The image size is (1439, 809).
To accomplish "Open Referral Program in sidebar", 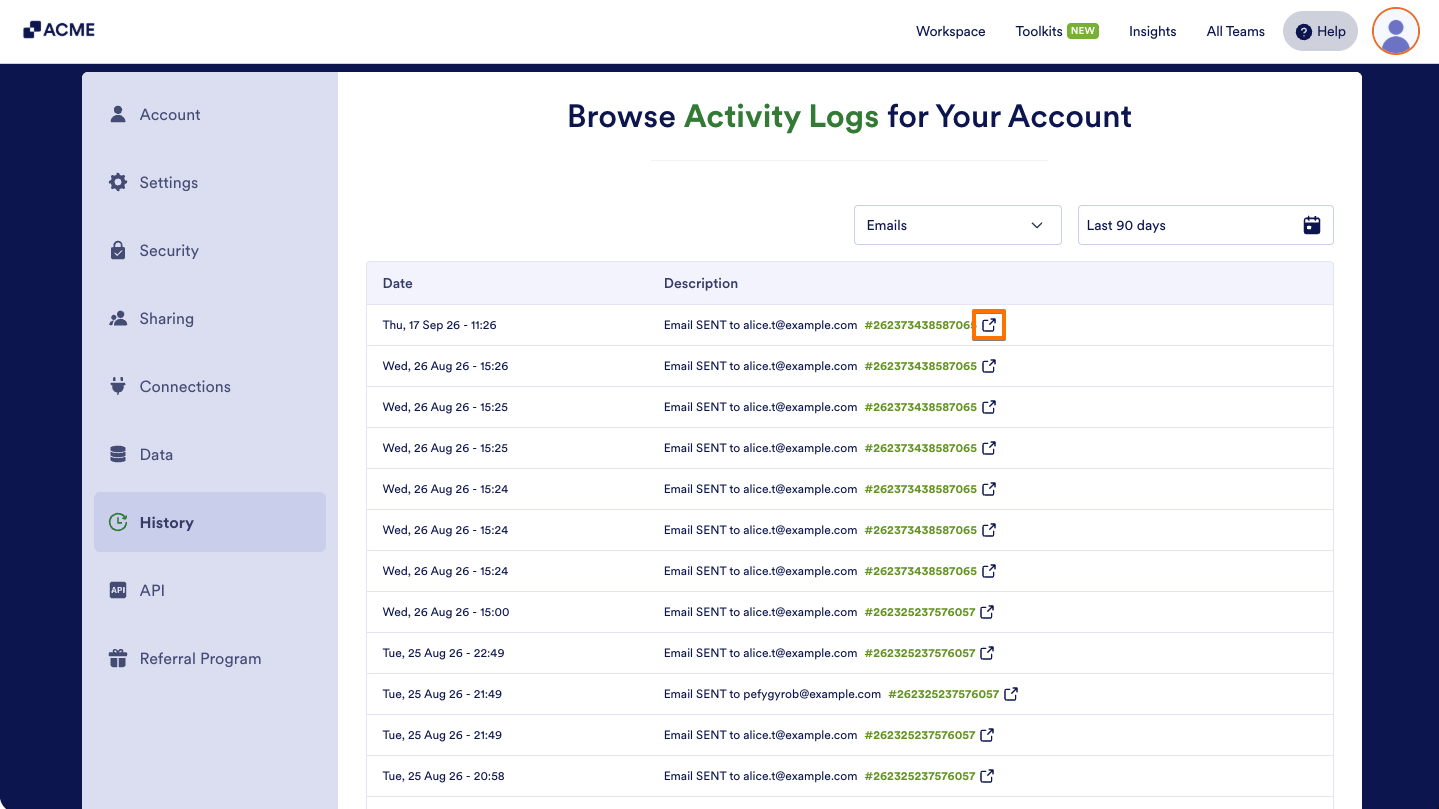I will pyautogui.click(x=210, y=659).
